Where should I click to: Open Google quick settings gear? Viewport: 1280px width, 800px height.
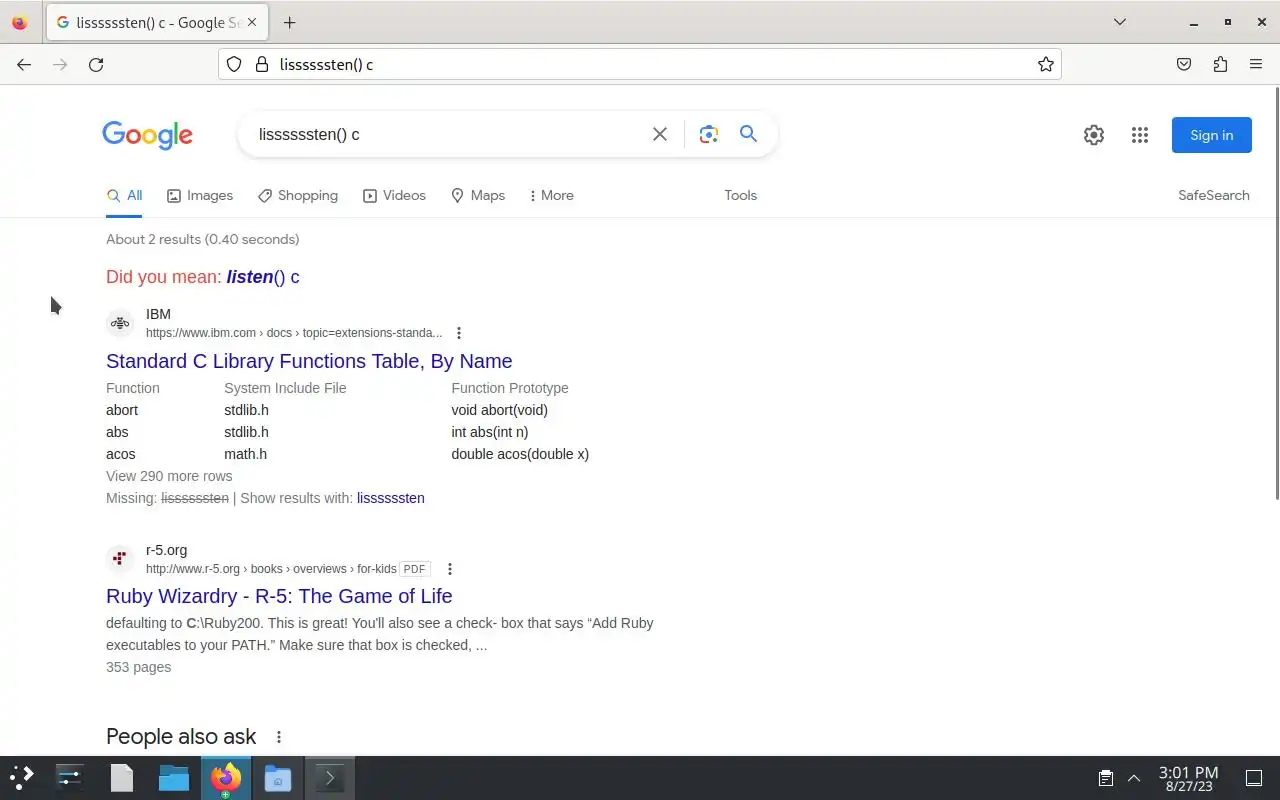pos(1094,135)
